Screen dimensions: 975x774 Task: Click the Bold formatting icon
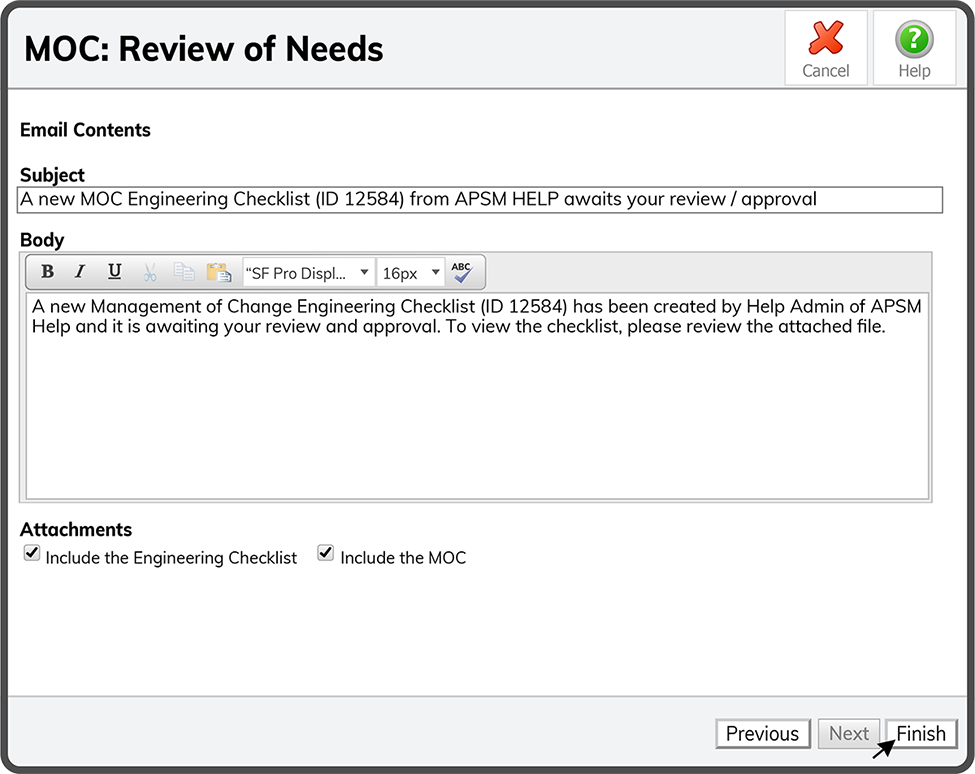(x=47, y=272)
